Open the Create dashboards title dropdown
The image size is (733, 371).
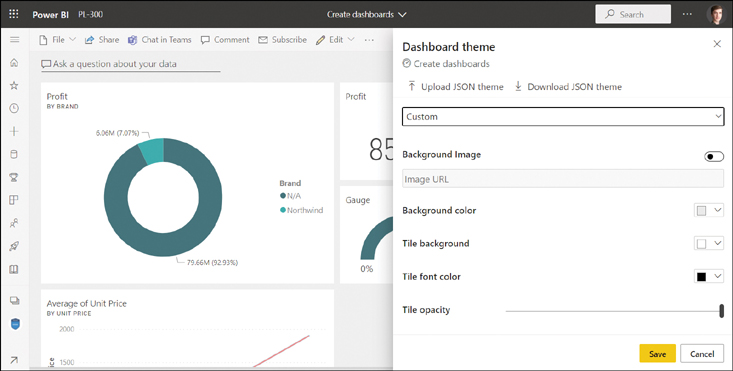click(x=366, y=14)
